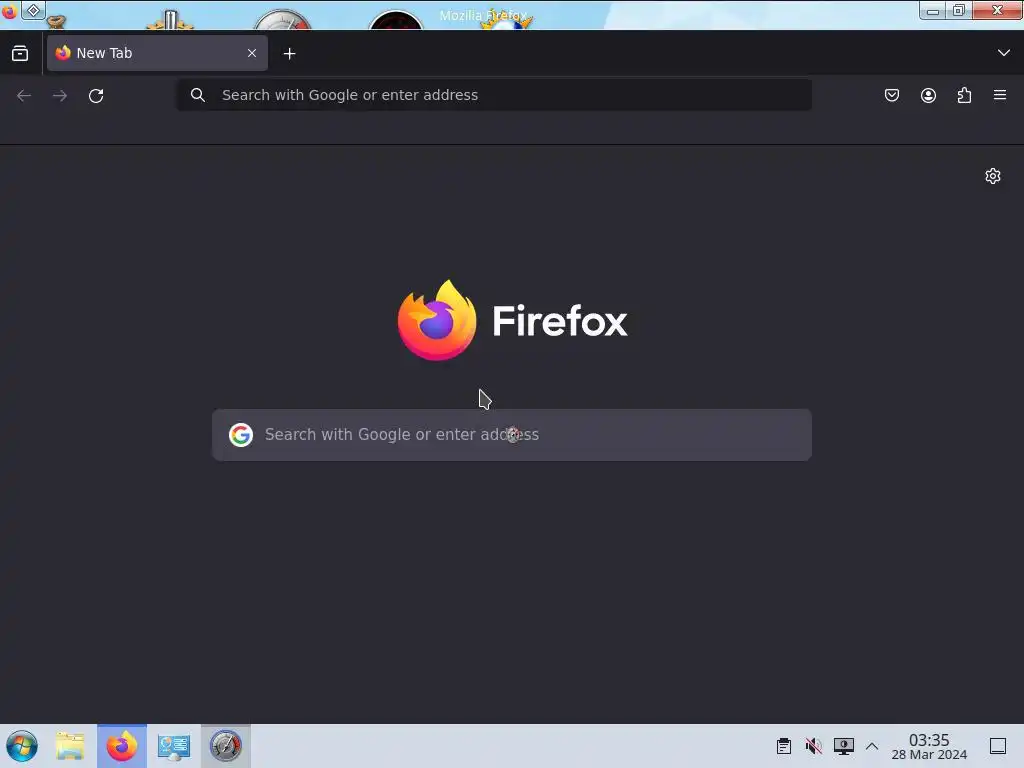Close the Mozilla Firefox window
The height and width of the screenshot is (768, 1024).
pyautogui.click(x=997, y=10)
